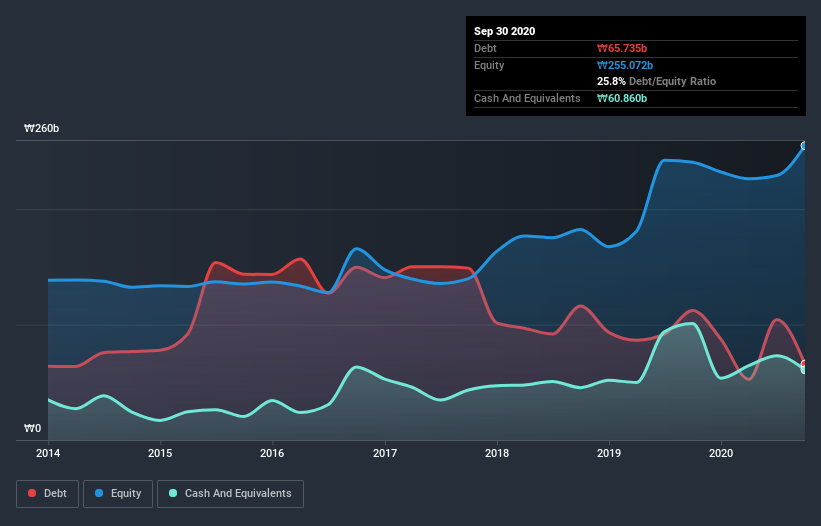This screenshot has width=821, height=526.
Task: Click the 2018 x-axis label
Action: point(496,453)
